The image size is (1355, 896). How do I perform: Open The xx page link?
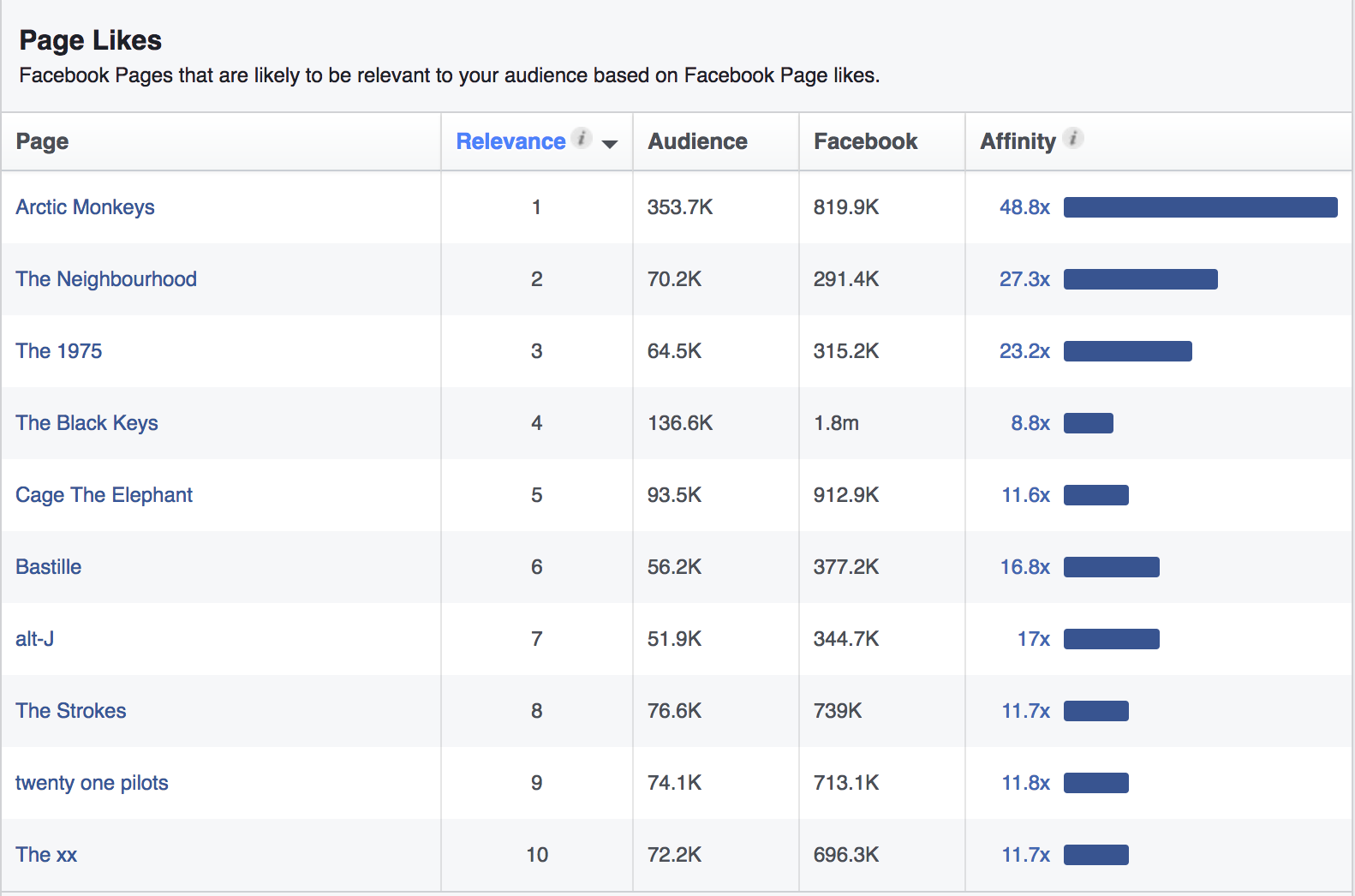(46, 855)
